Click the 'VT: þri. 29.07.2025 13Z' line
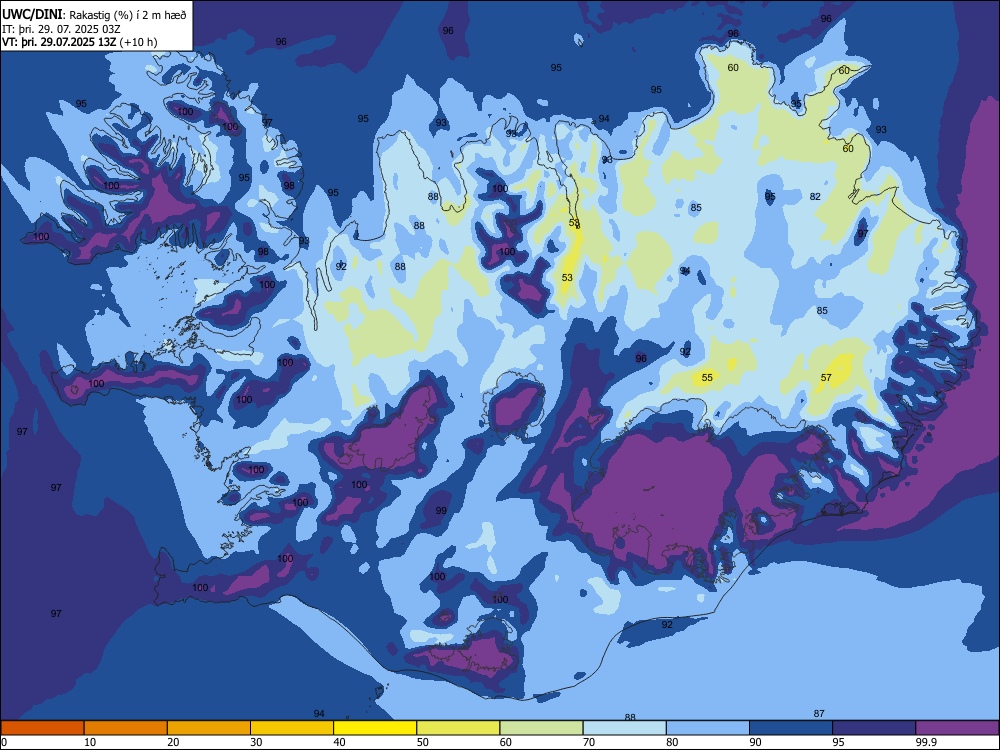This screenshot has width=1000, height=750. click(x=59, y=42)
